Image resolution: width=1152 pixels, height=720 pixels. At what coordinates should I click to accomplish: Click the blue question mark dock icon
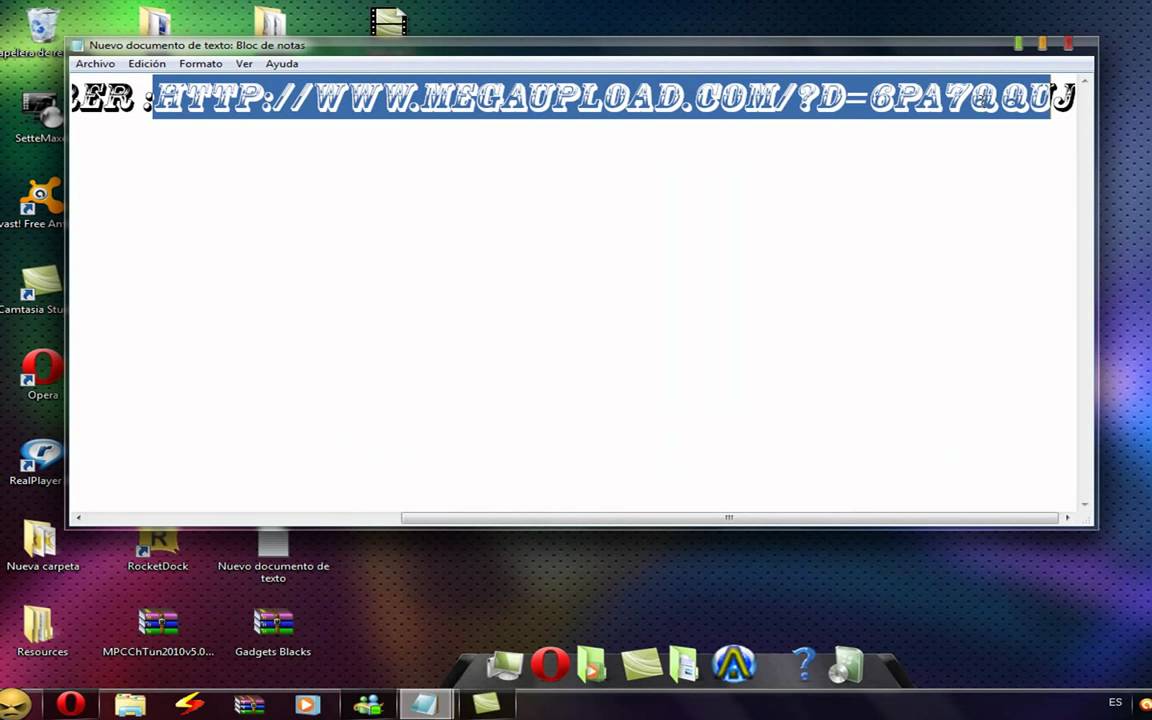point(804,664)
